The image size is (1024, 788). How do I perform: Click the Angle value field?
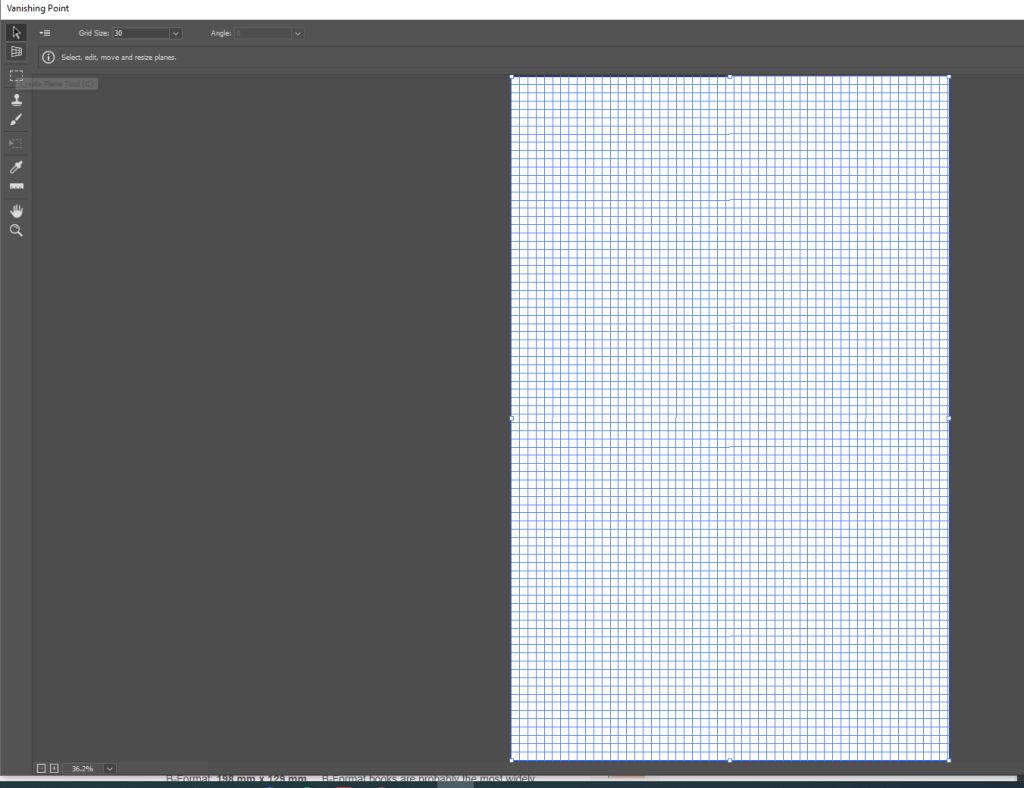tap(263, 33)
